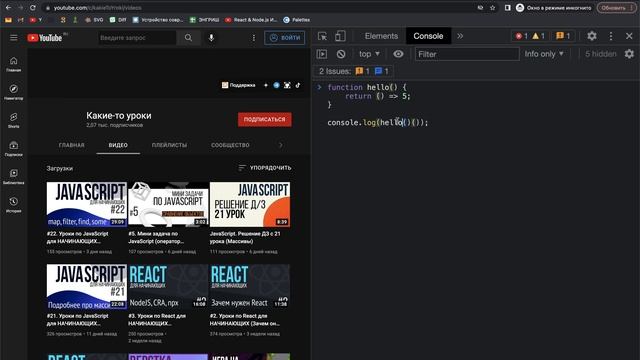This screenshot has width=640, height=360.
Task: Open Palettes bookmark
Action: pyautogui.click(x=297, y=20)
